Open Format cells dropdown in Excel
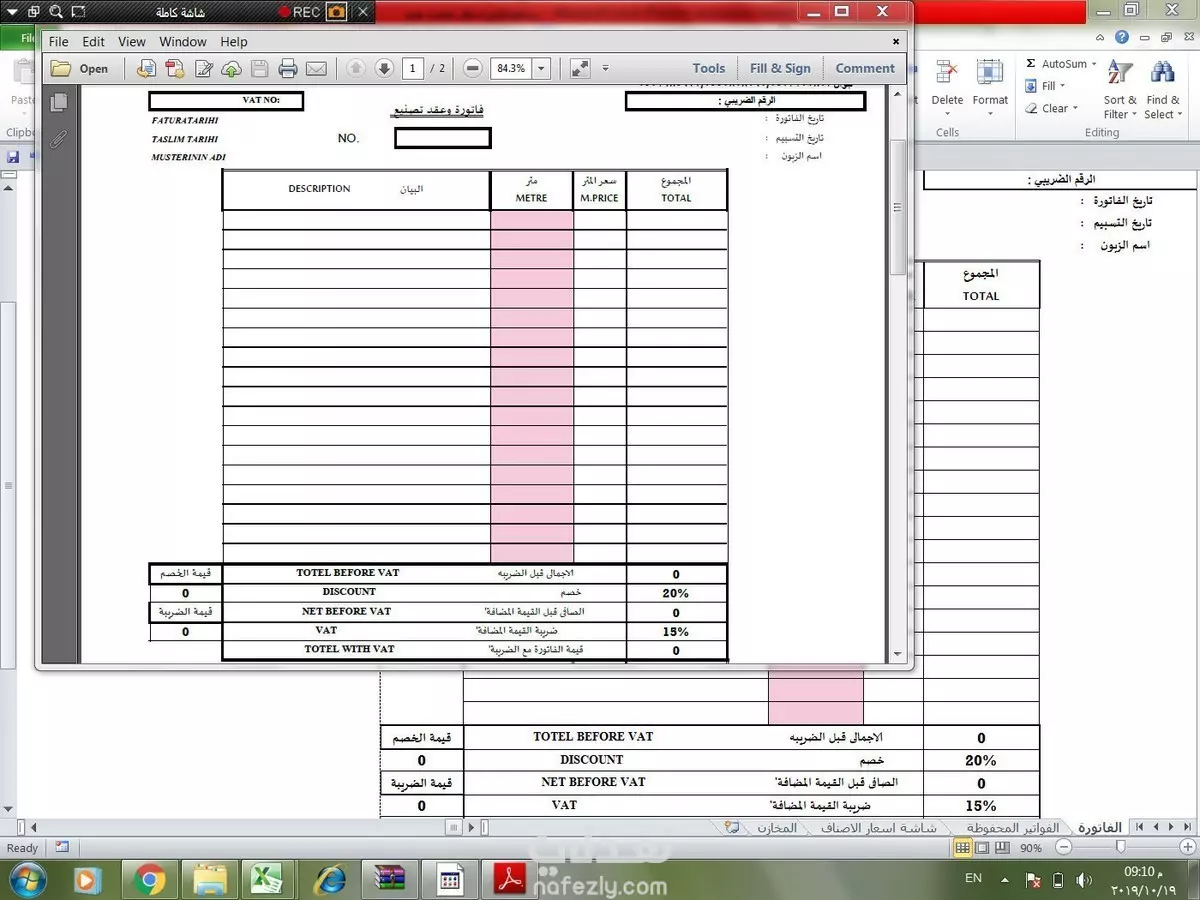The image size is (1200, 900). click(990, 88)
